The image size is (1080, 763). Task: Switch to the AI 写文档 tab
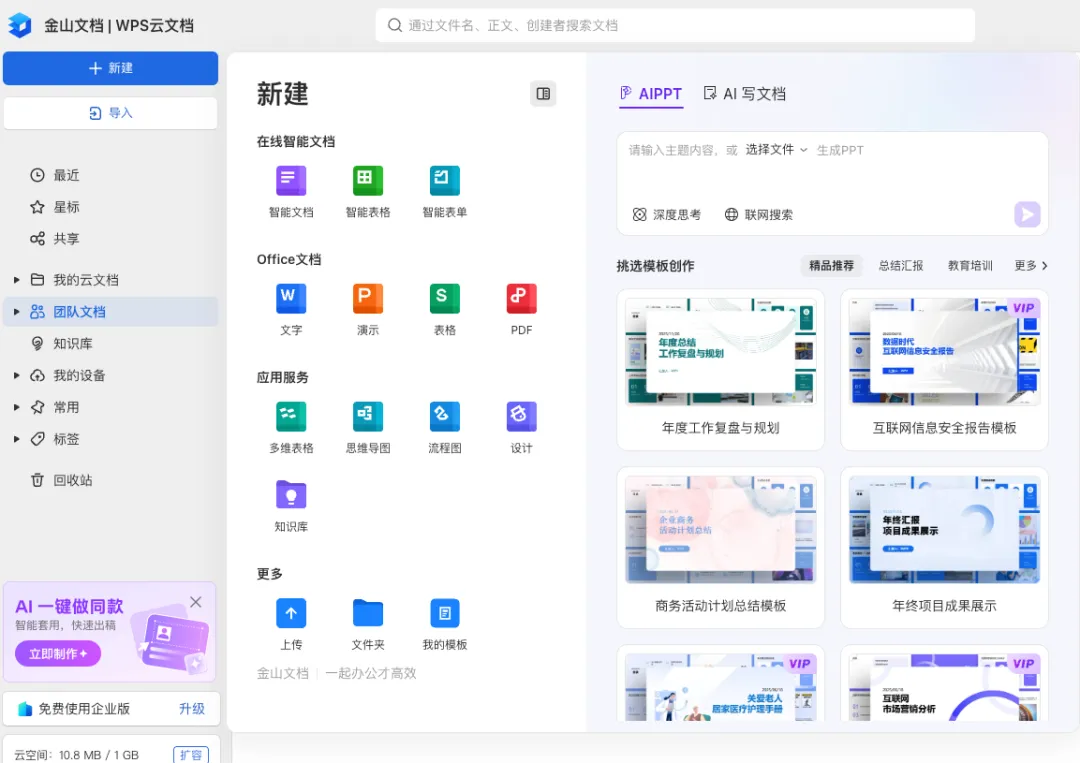[745, 94]
